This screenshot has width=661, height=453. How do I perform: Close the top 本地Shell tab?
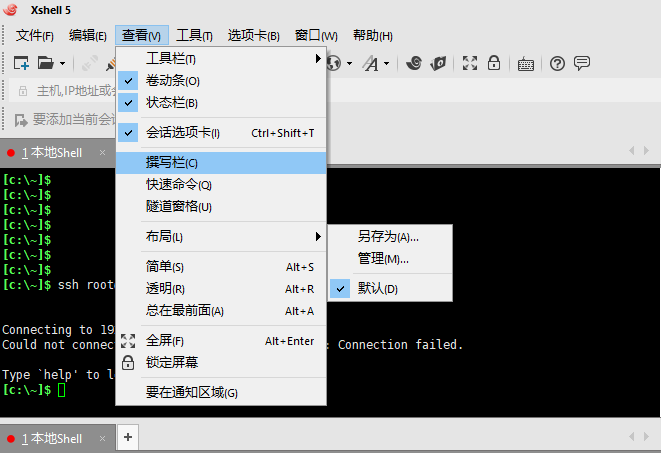102,153
